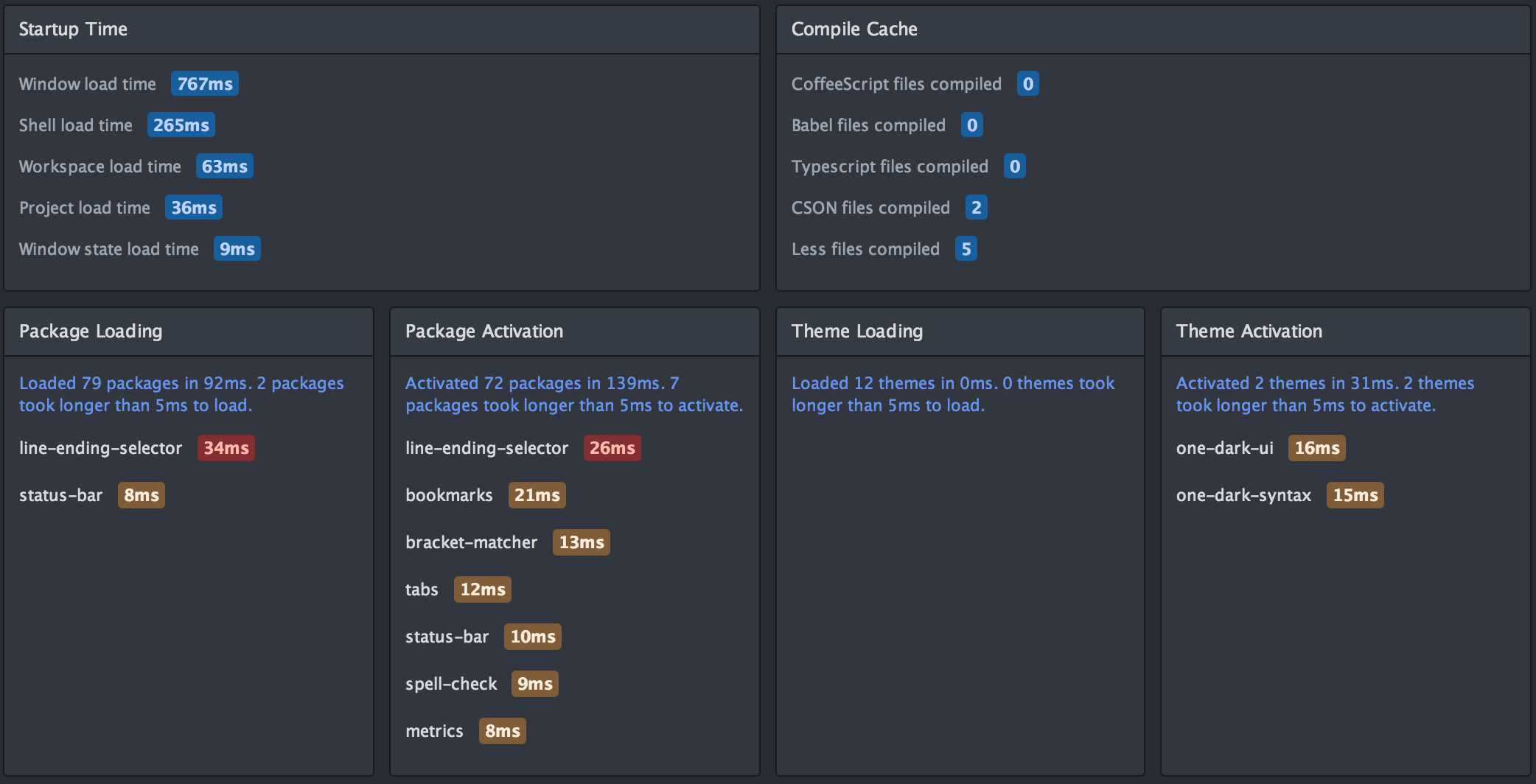This screenshot has height=784, width=1536.
Task: Click one-dark-ui theme entry
Action: [x=1224, y=448]
